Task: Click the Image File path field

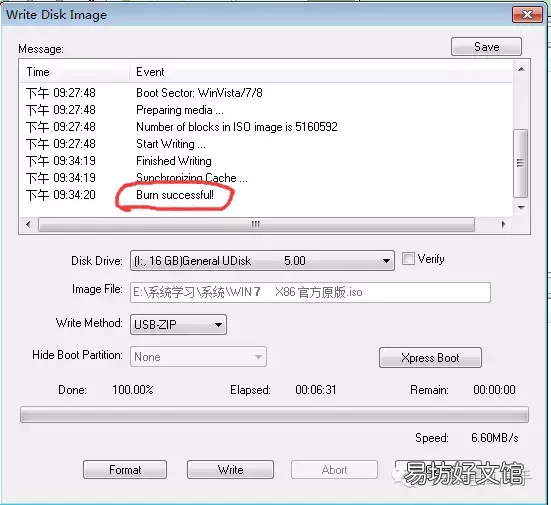Action: 310,292
